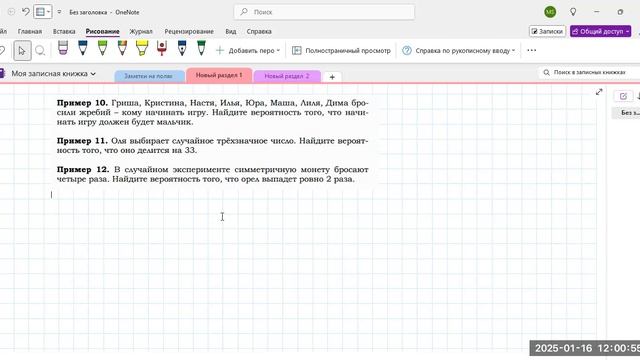Screen dimensions: 640x360
Task: Click the Undo arrow in title bar
Action: pyautogui.click(x=25, y=12)
